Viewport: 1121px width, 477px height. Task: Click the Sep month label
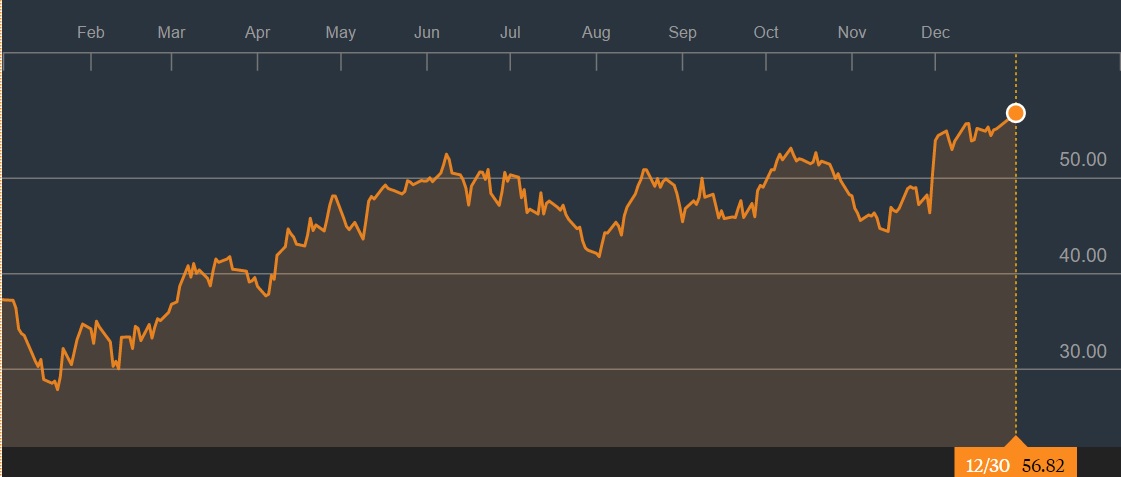point(682,32)
